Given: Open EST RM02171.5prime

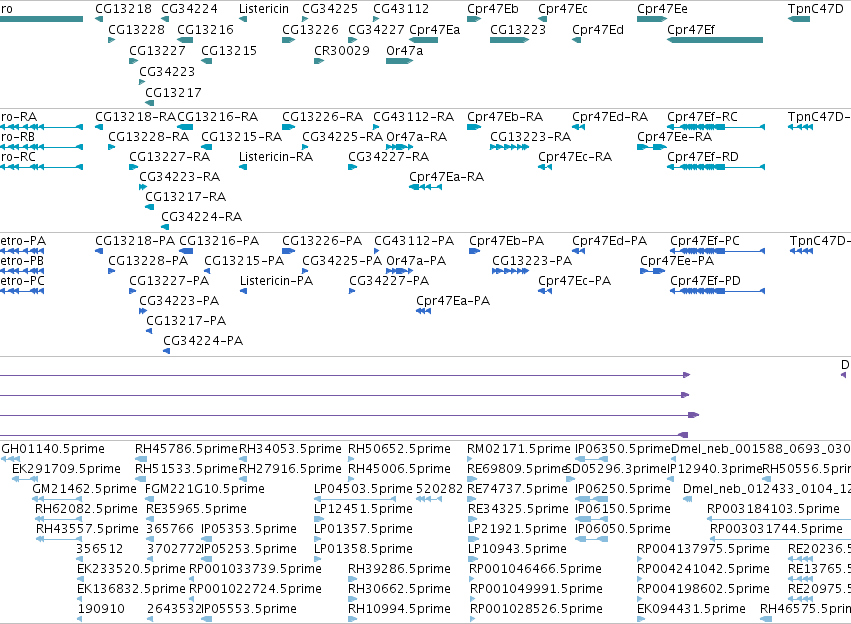Looking at the screenshot, I should tap(519, 449).
